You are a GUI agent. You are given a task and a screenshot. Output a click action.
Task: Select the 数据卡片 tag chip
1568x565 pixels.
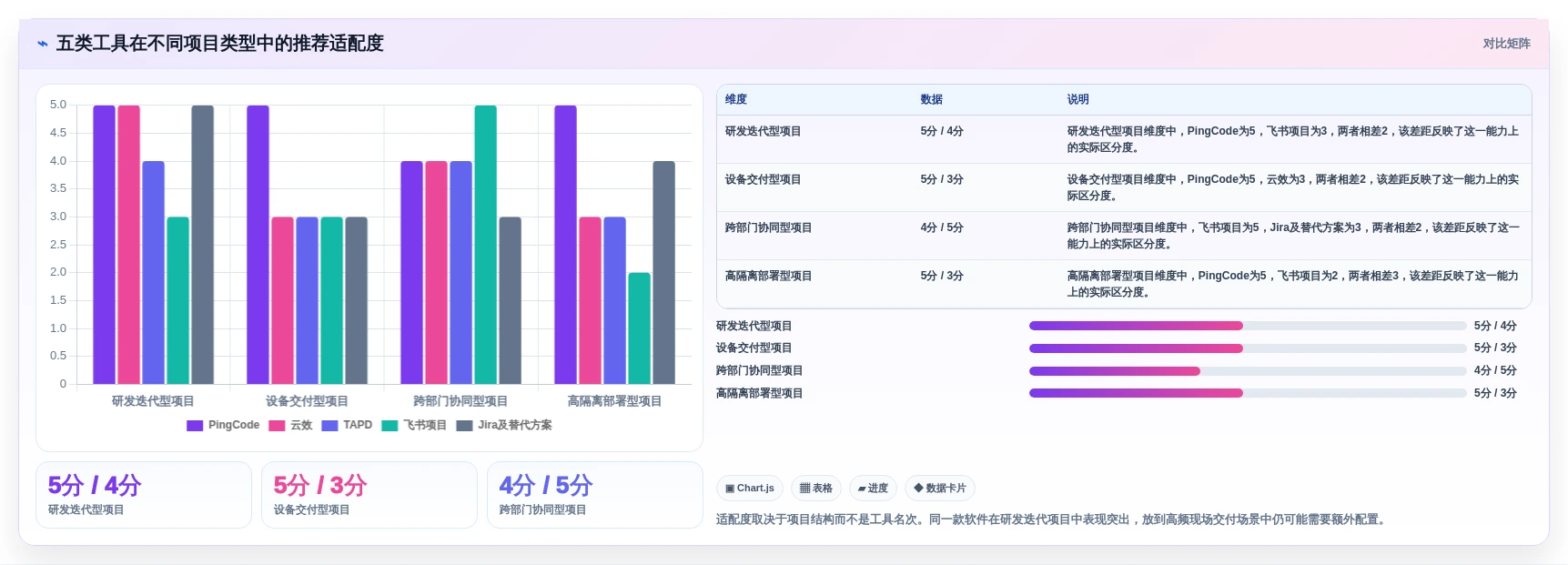pyautogui.click(x=940, y=489)
